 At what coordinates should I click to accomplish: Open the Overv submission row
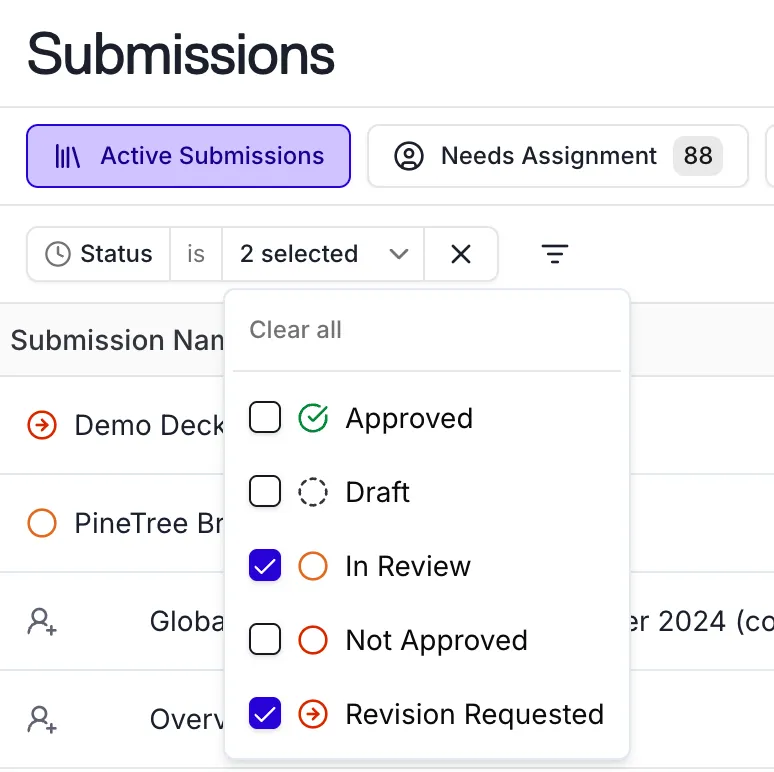tap(187, 719)
